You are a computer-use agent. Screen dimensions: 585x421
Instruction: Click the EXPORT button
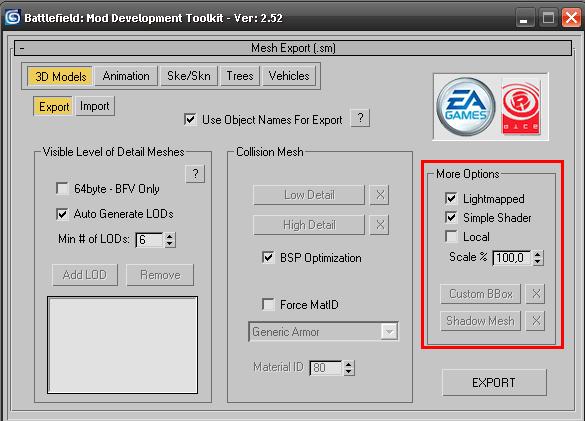pos(494,383)
